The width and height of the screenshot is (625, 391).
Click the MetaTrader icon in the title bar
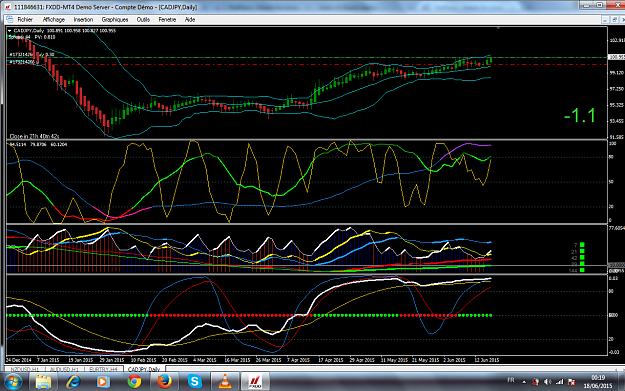[x=7, y=7]
